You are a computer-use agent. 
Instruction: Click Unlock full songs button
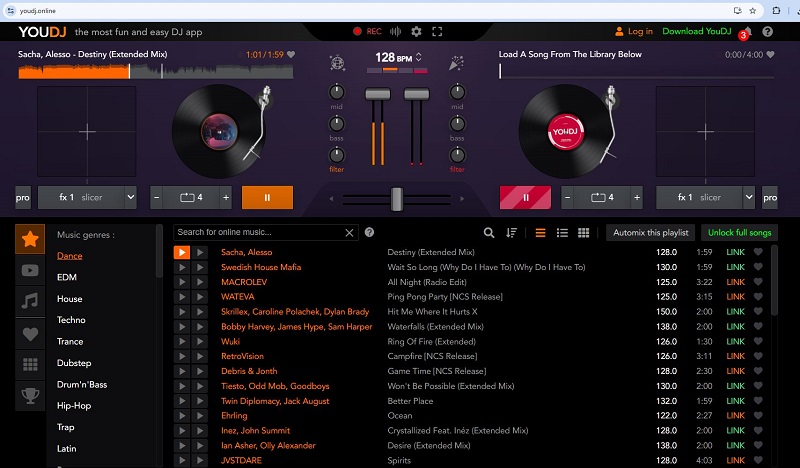tap(739, 233)
